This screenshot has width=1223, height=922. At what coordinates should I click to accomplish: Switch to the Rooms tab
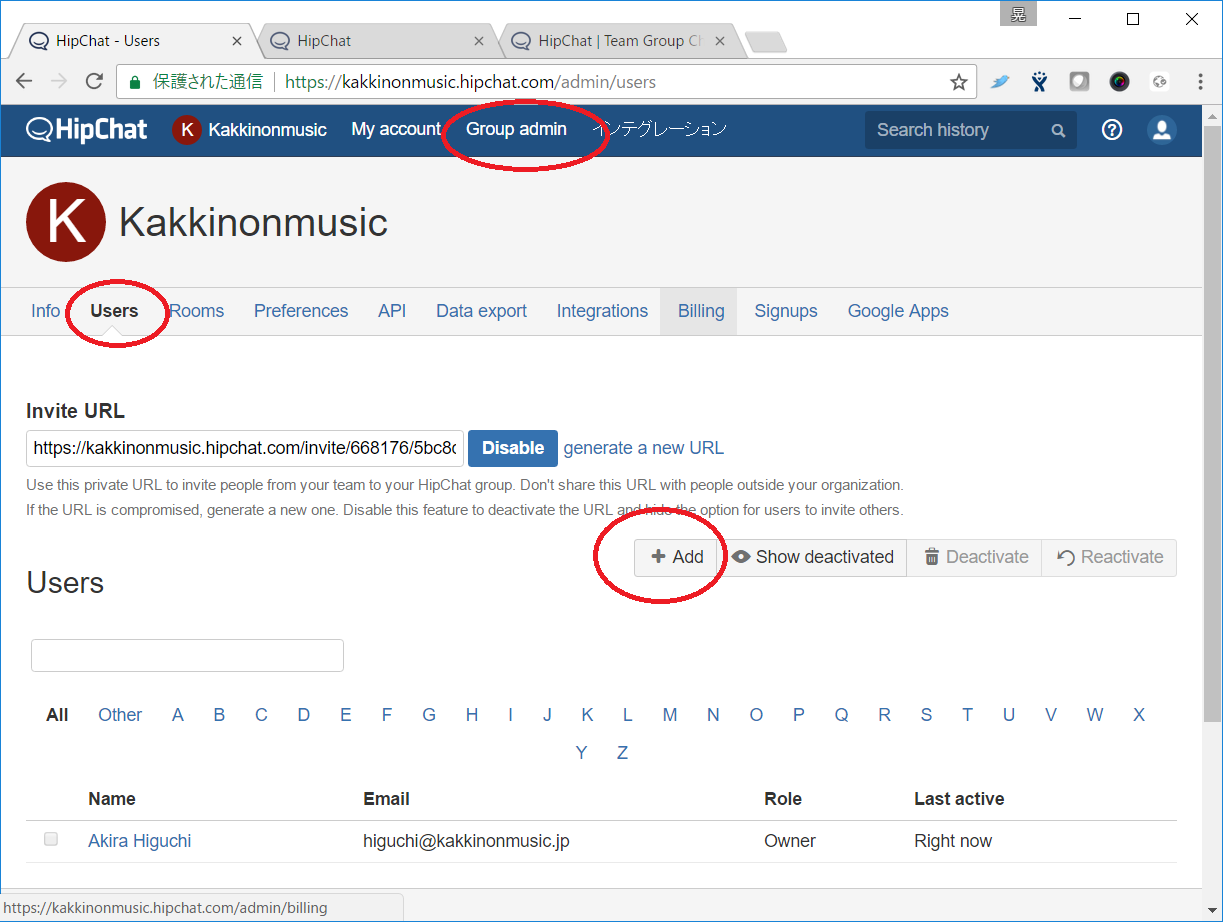point(197,311)
